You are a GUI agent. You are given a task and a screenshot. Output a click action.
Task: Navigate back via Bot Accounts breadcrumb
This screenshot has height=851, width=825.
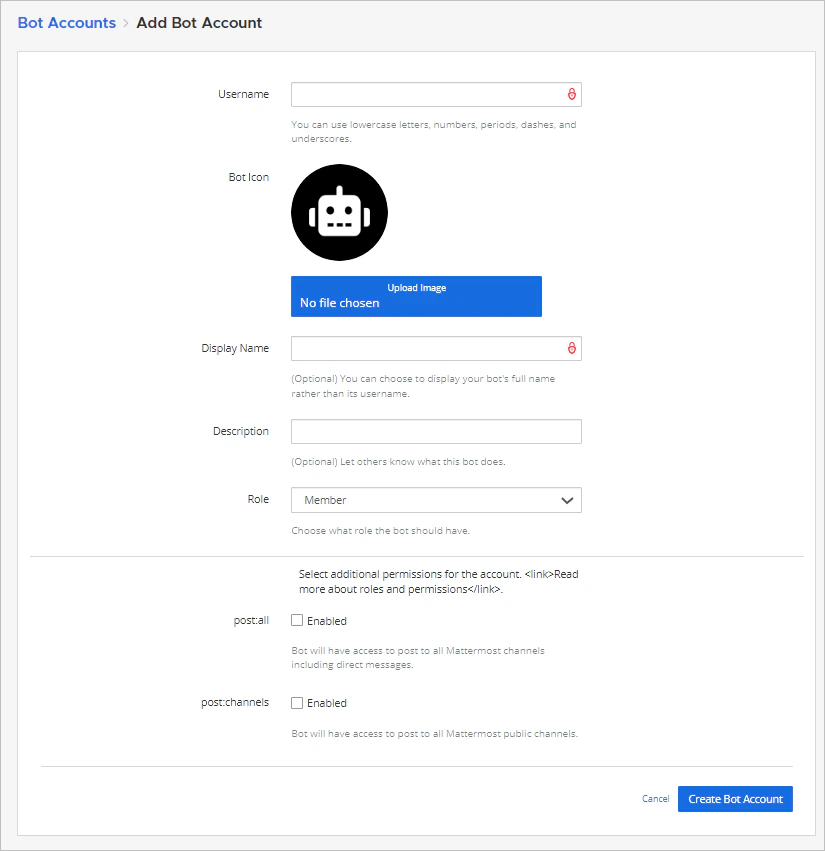pos(66,22)
